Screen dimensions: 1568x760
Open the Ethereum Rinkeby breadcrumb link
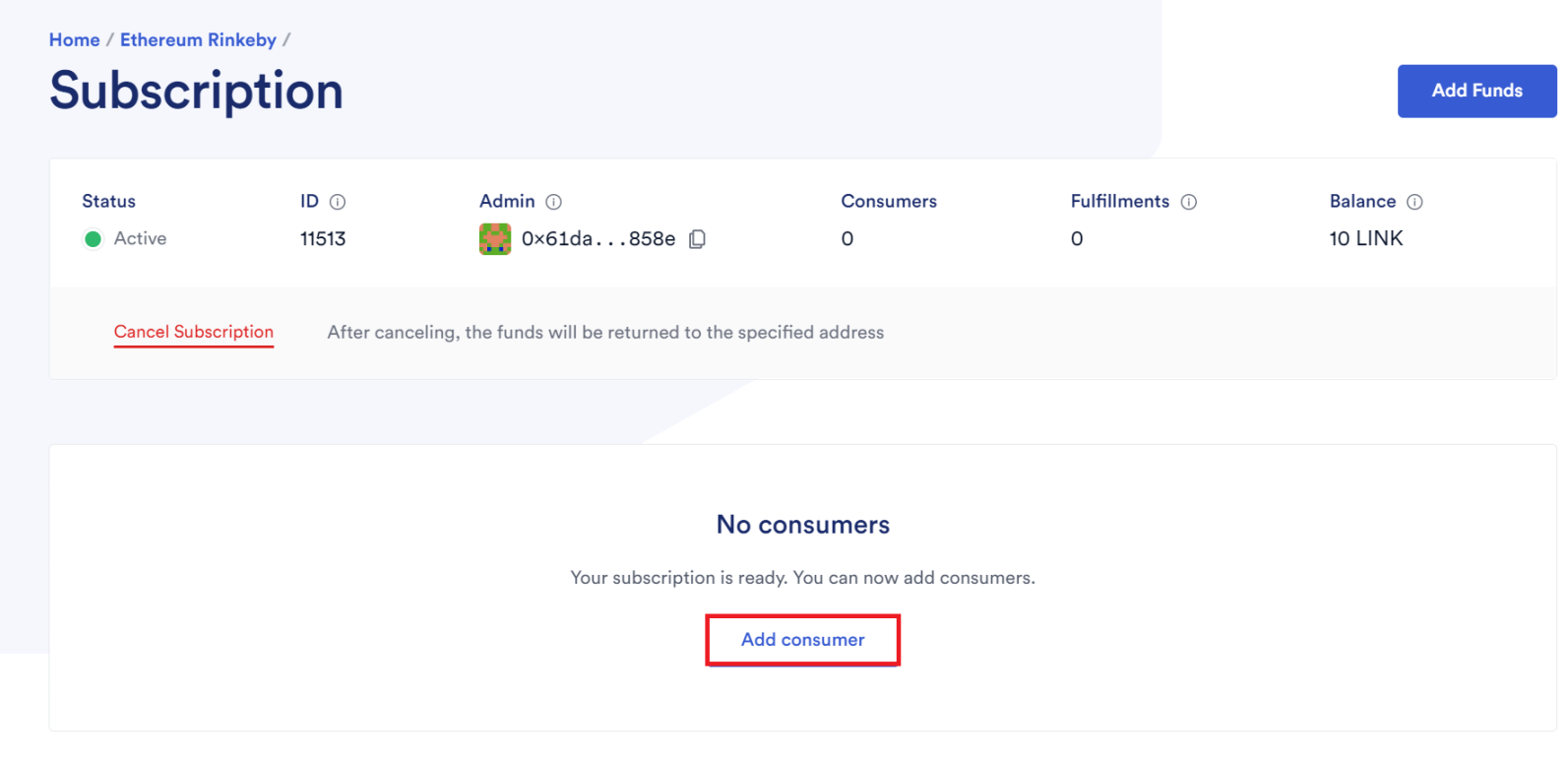198,40
